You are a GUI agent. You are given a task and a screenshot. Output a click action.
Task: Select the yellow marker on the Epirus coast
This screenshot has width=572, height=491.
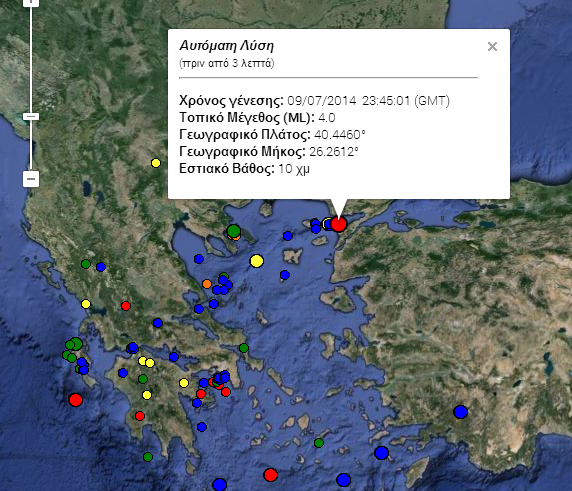[86, 304]
